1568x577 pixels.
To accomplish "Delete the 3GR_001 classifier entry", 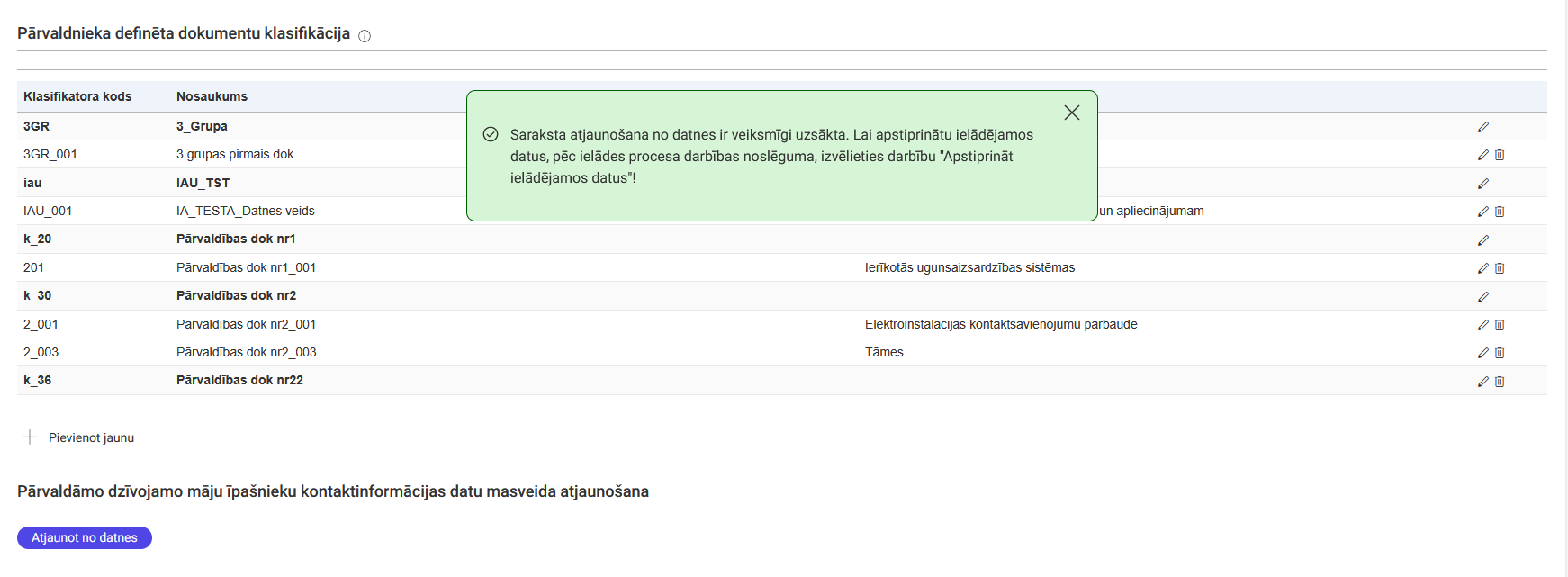I will (x=1500, y=155).
